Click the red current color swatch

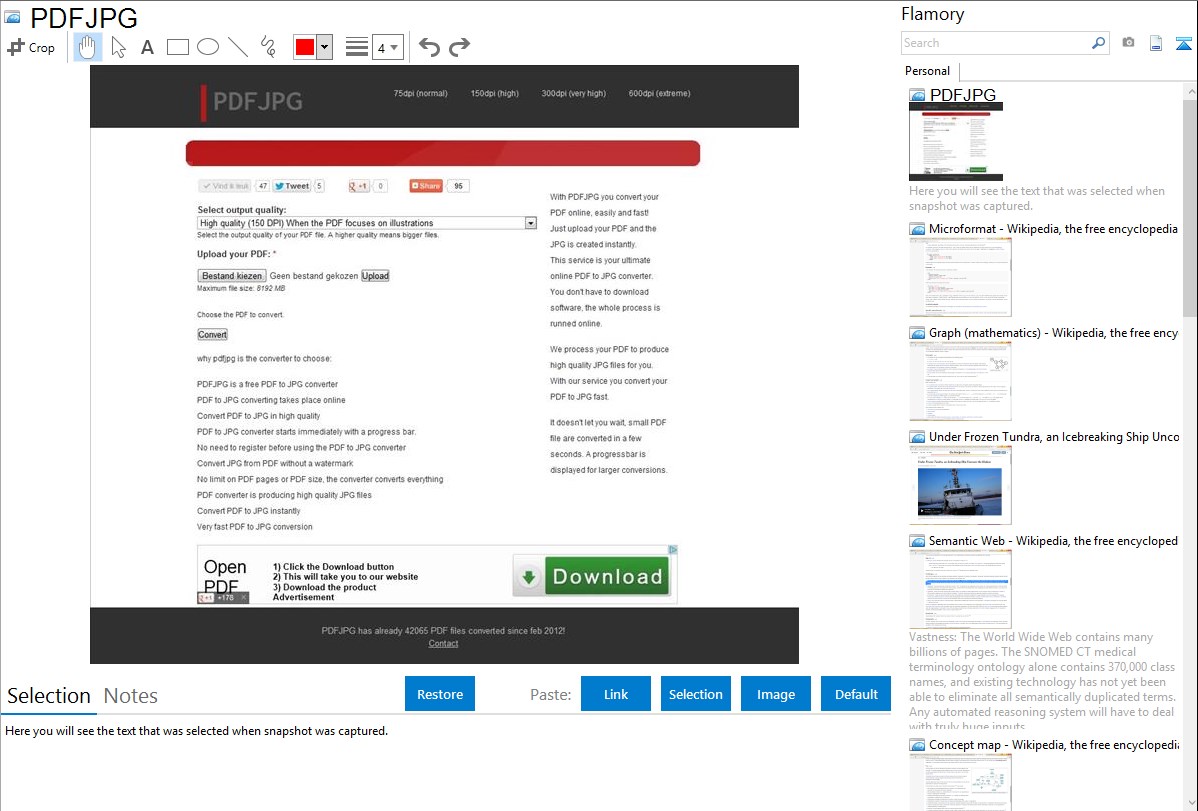coord(305,47)
